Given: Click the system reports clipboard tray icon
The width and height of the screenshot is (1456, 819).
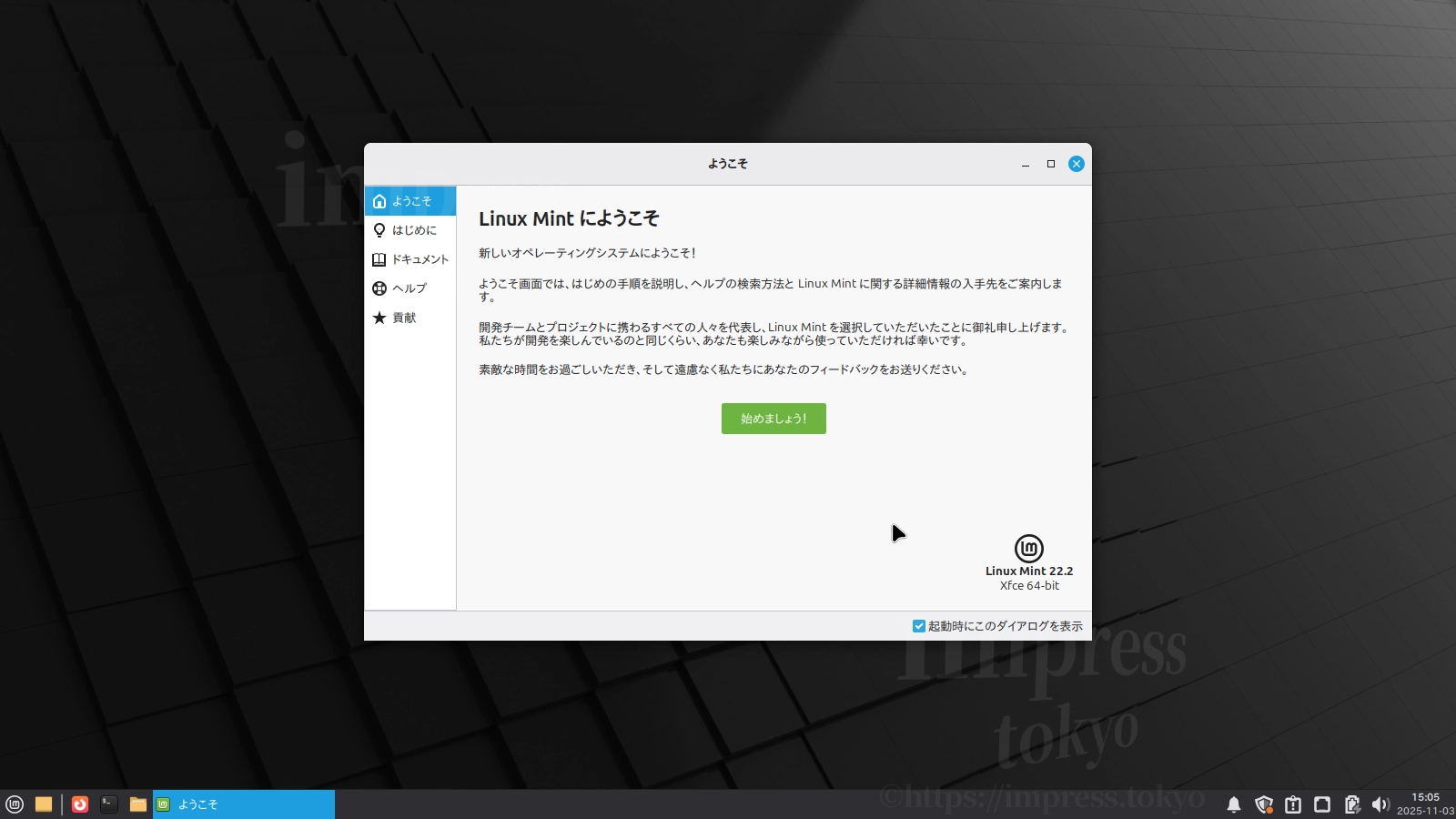Looking at the screenshot, I should tap(1293, 804).
